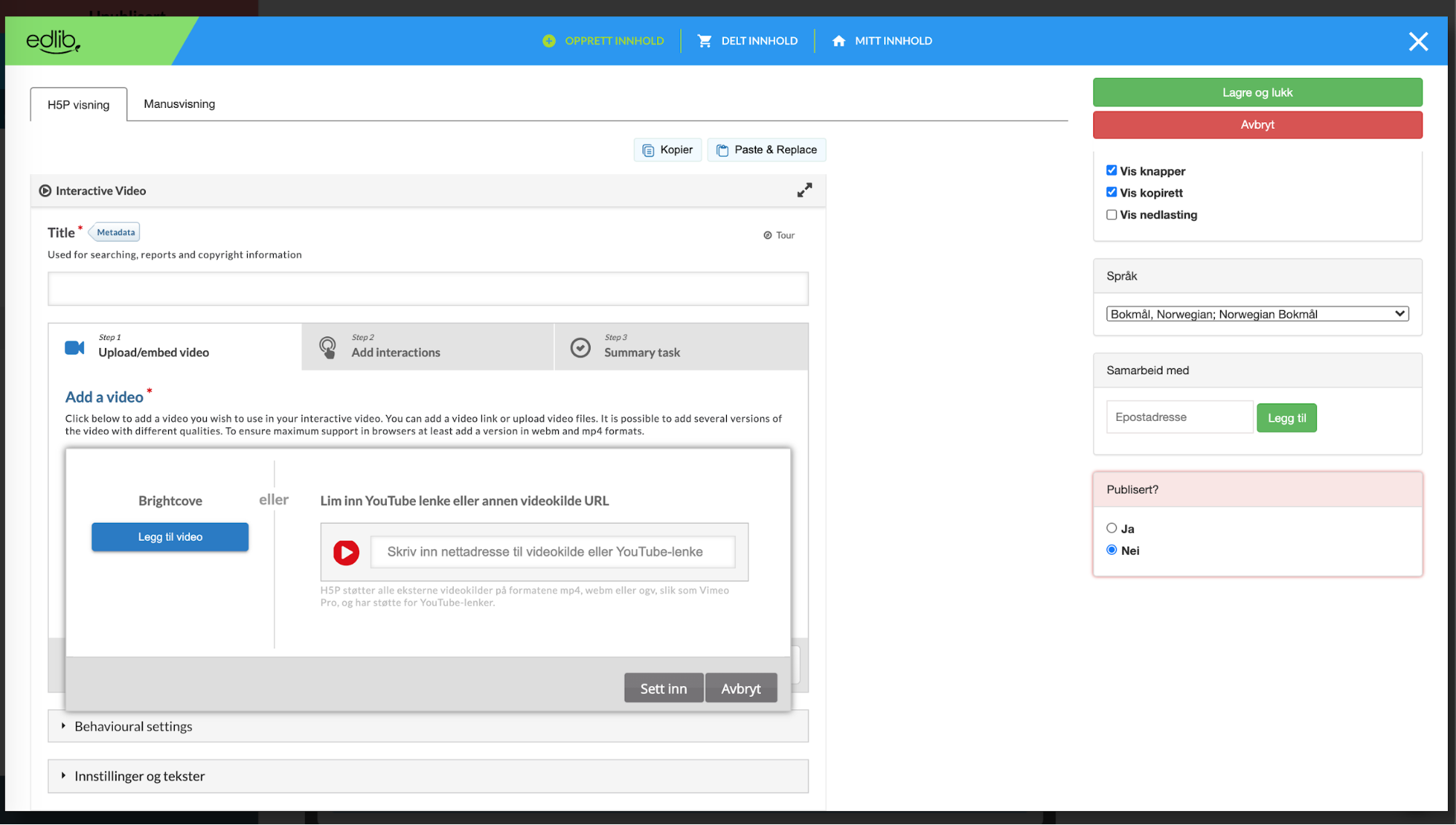Click the hand pointer icon in Step 2
This screenshot has width=1456, height=825.
point(328,347)
